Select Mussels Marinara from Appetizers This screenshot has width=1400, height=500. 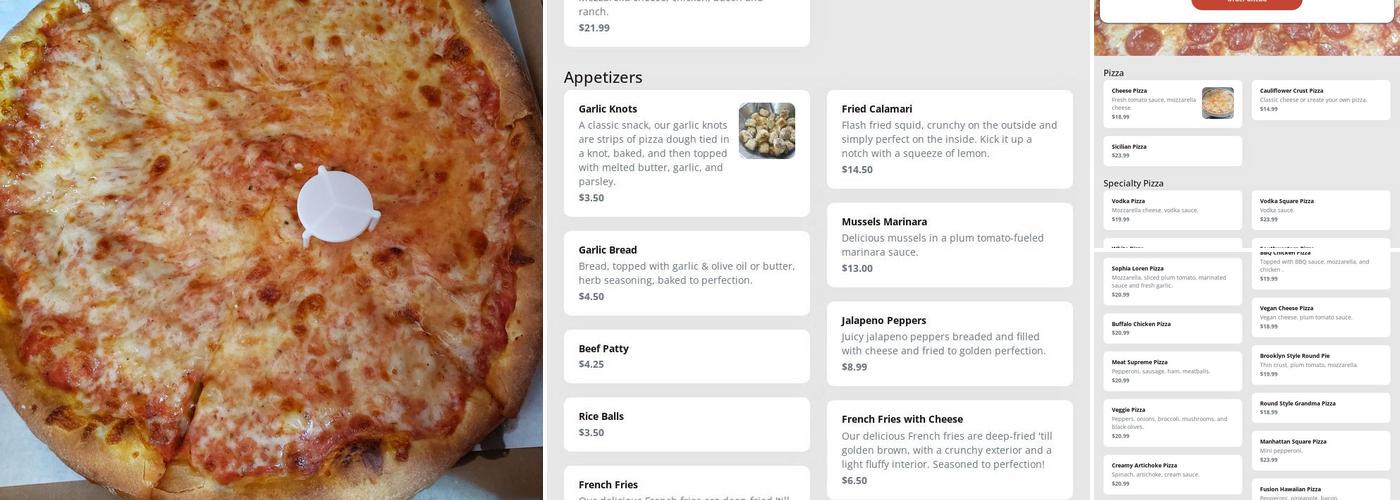(x=950, y=245)
